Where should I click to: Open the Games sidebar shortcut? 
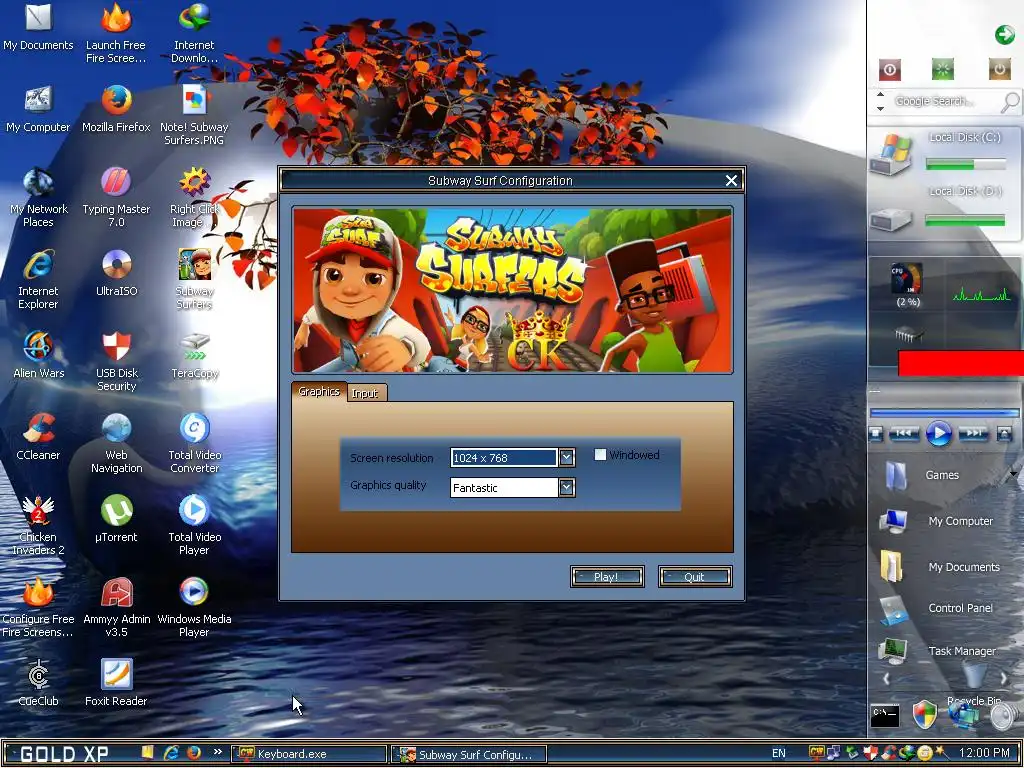tap(922, 475)
